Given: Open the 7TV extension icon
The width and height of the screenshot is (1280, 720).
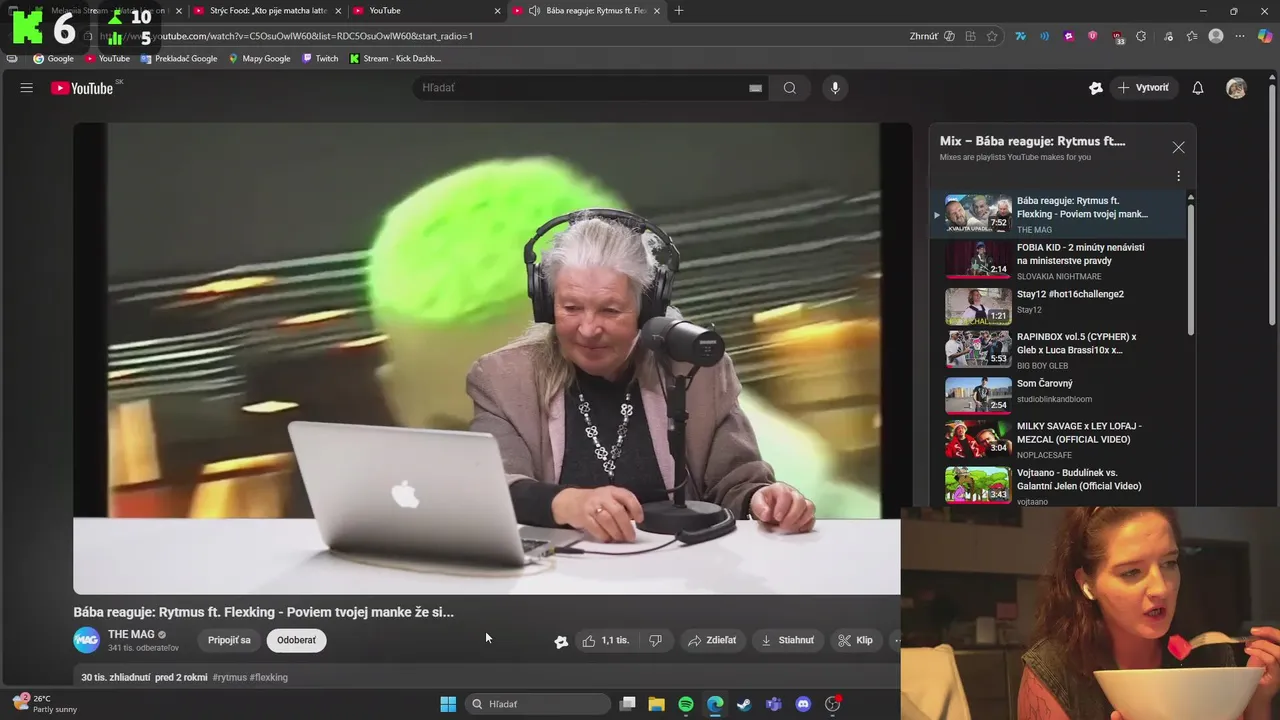Looking at the screenshot, I should coord(1021,36).
